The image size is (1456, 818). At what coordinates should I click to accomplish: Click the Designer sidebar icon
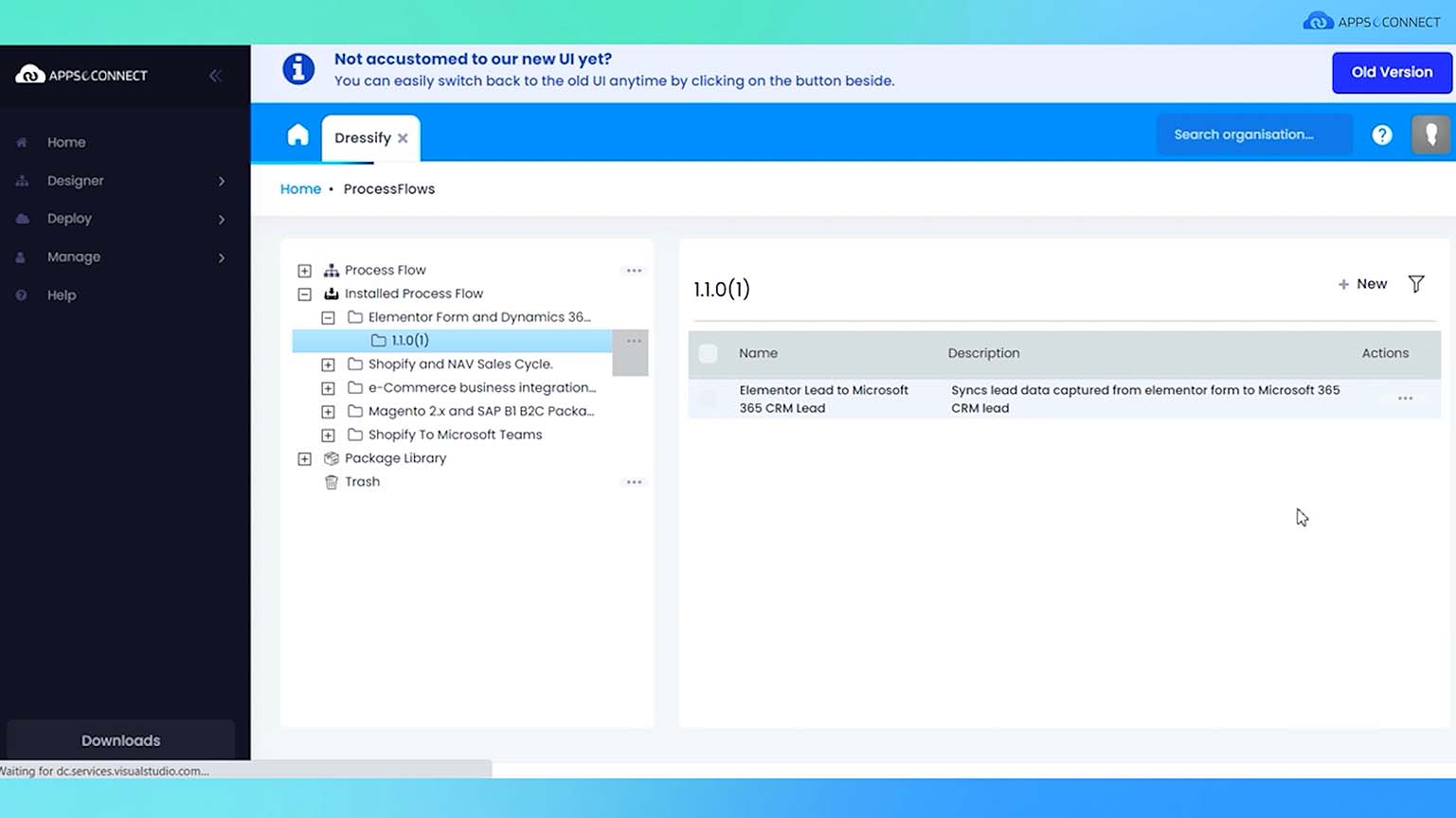22,181
